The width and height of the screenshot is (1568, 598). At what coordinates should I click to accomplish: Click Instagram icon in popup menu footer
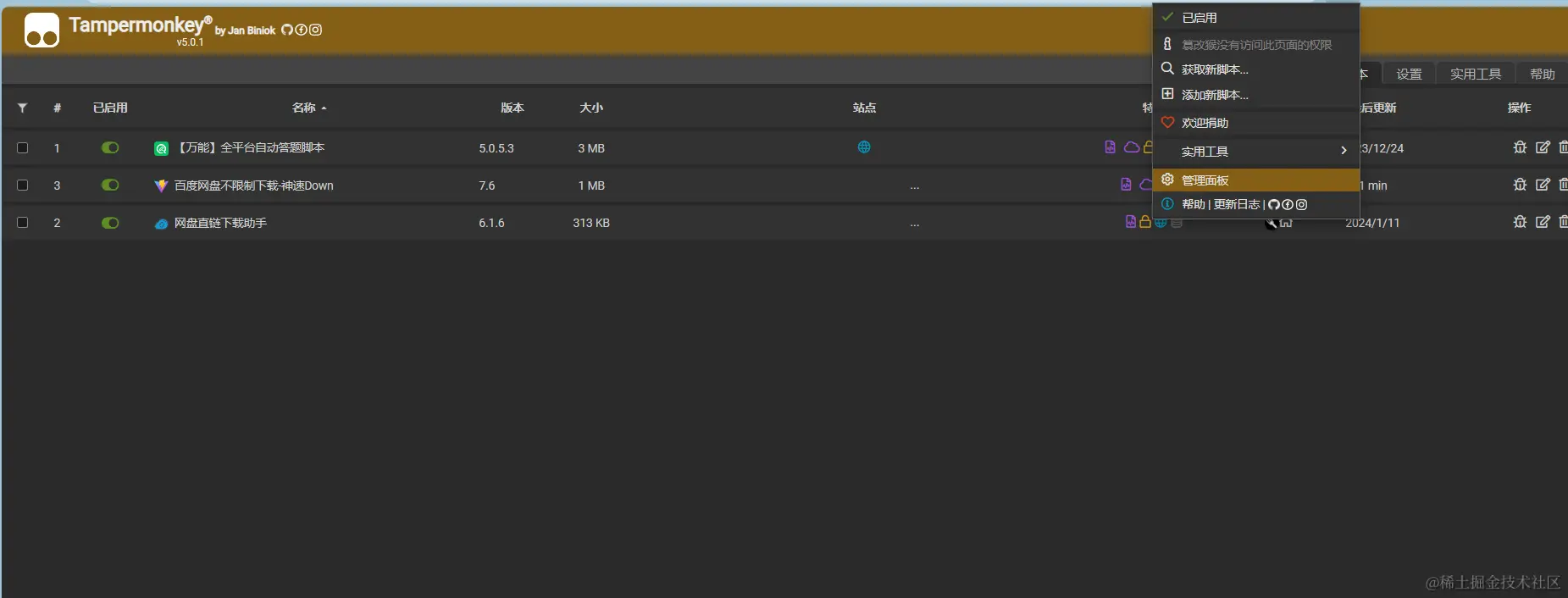pos(1301,204)
